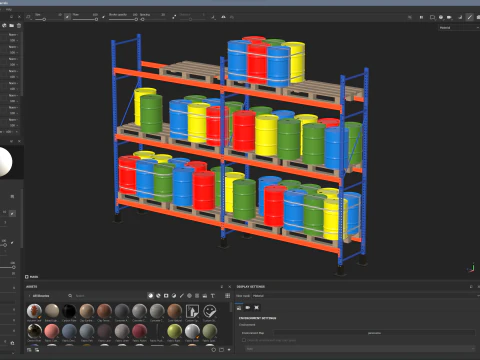
Task: Click the add-effect icon beside the folder icon
Action: click(x=4, y=25)
